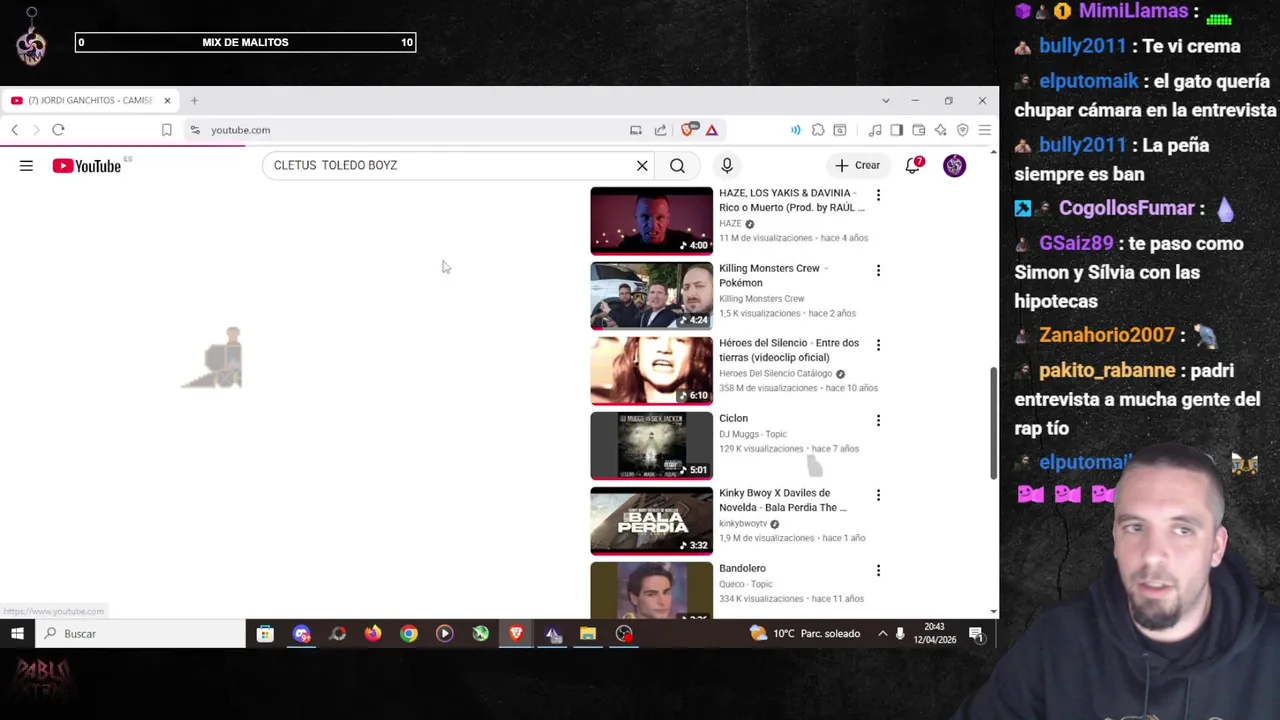Click the Buscar taskbar search box
The height and width of the screenshot is (720, 1280).
pos(140,634)
